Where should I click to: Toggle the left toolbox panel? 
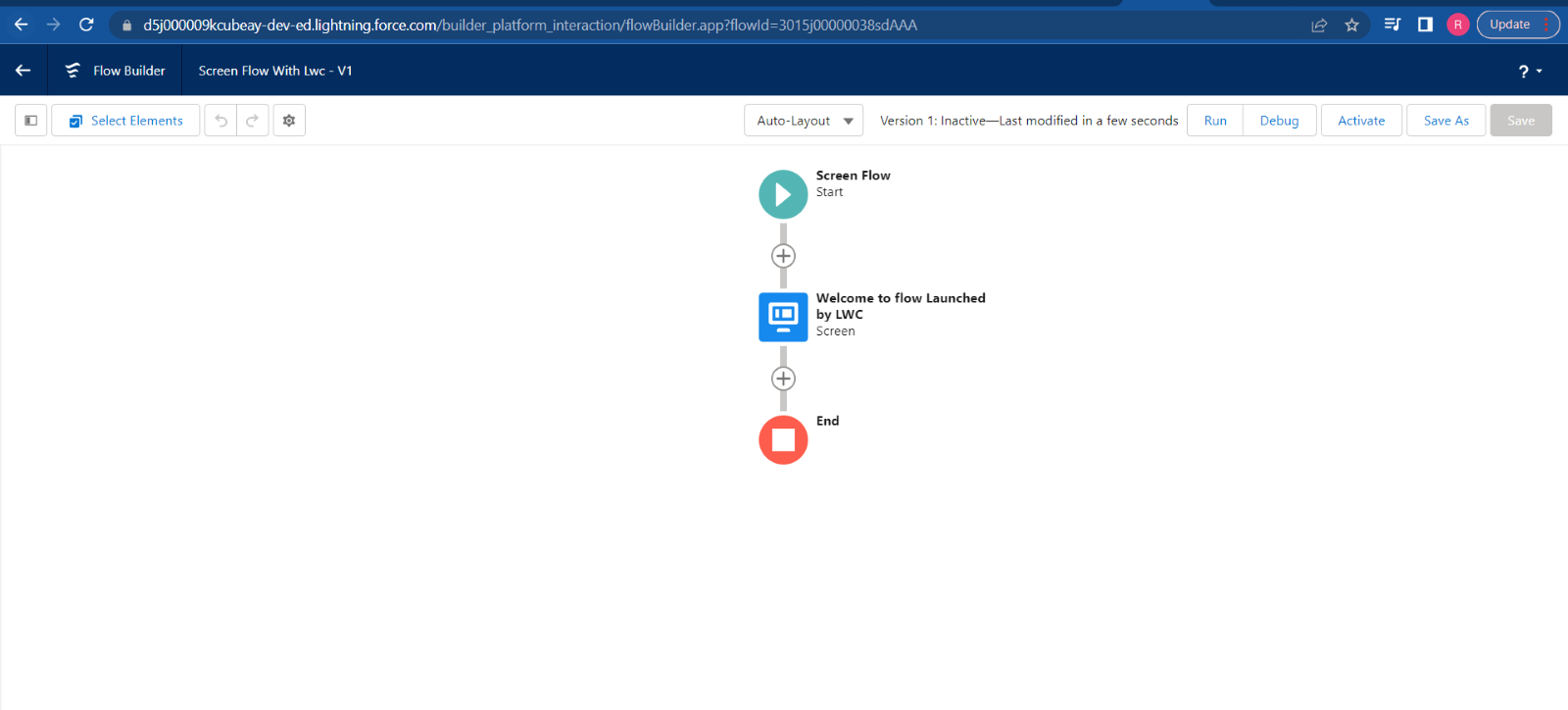(31, 121)
